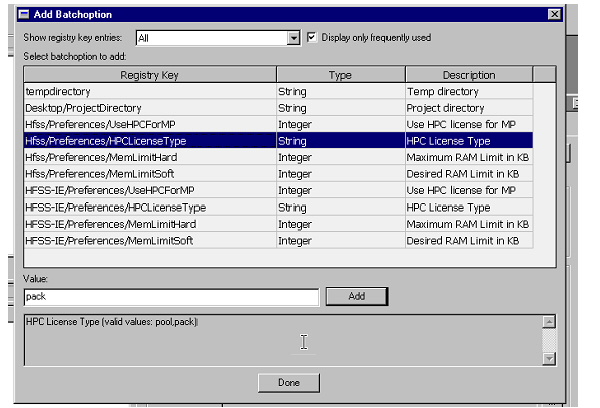600x408 pixels.
Task: Click Desired RAM Limit description of HFSS-IE MemLimitSoft
Action: click(469, 240)
